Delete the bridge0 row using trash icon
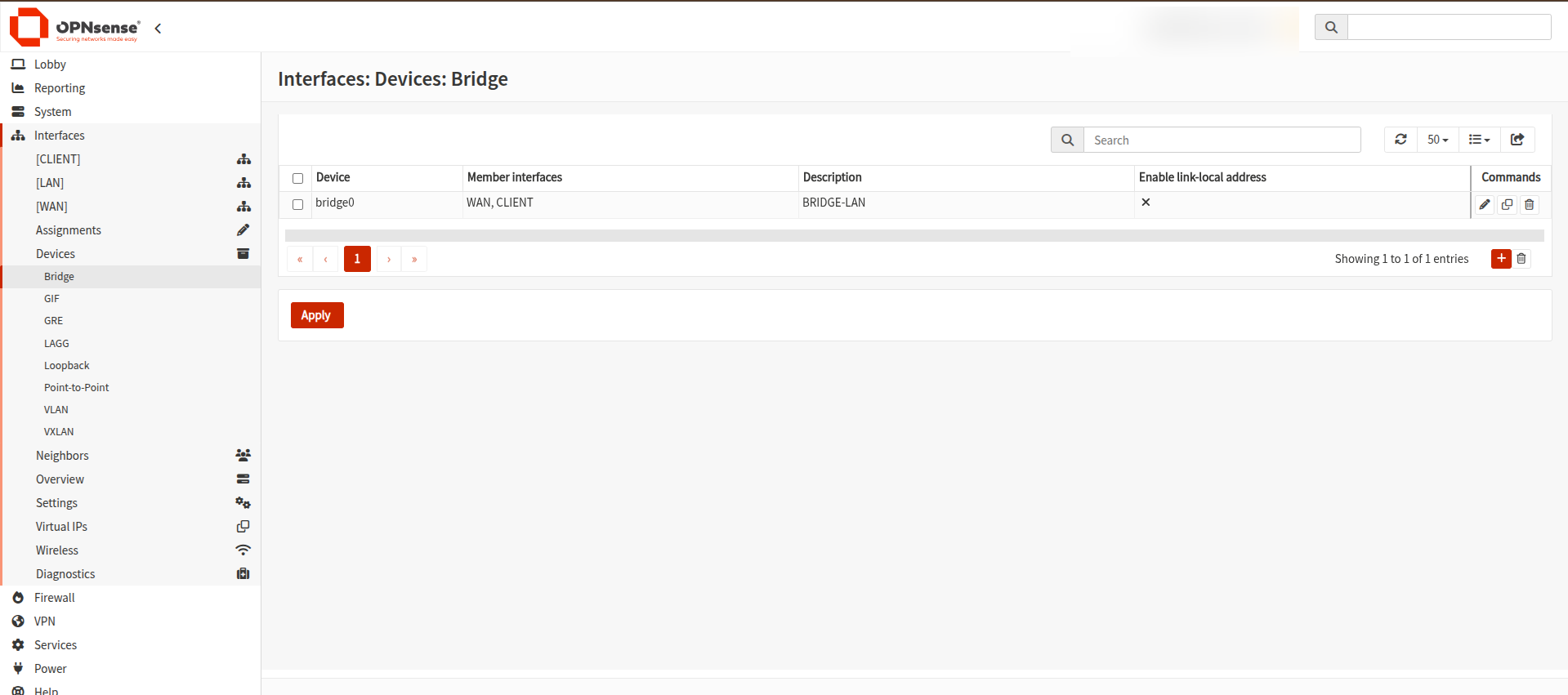 1530,204
